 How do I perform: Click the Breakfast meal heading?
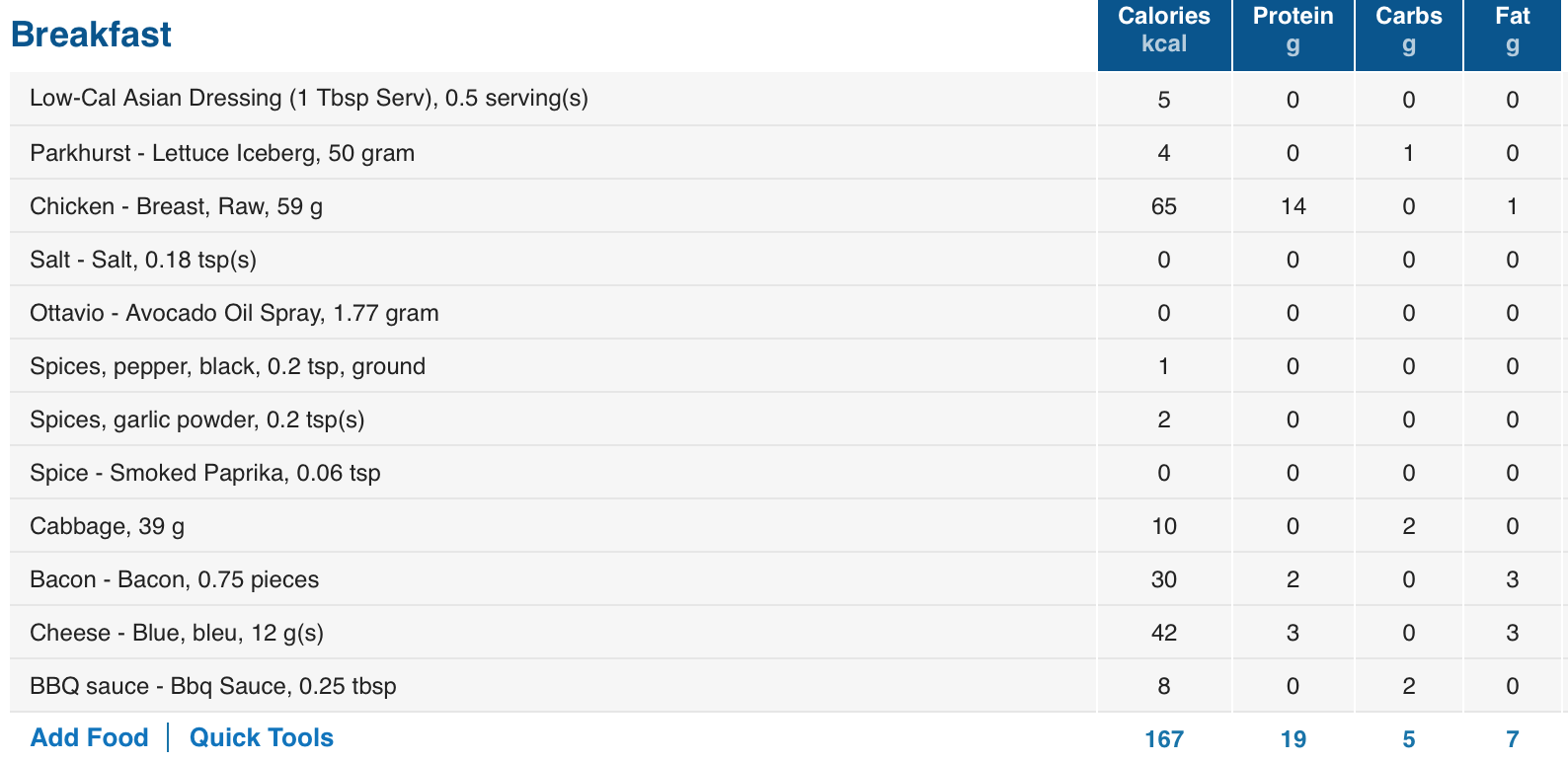91,35
